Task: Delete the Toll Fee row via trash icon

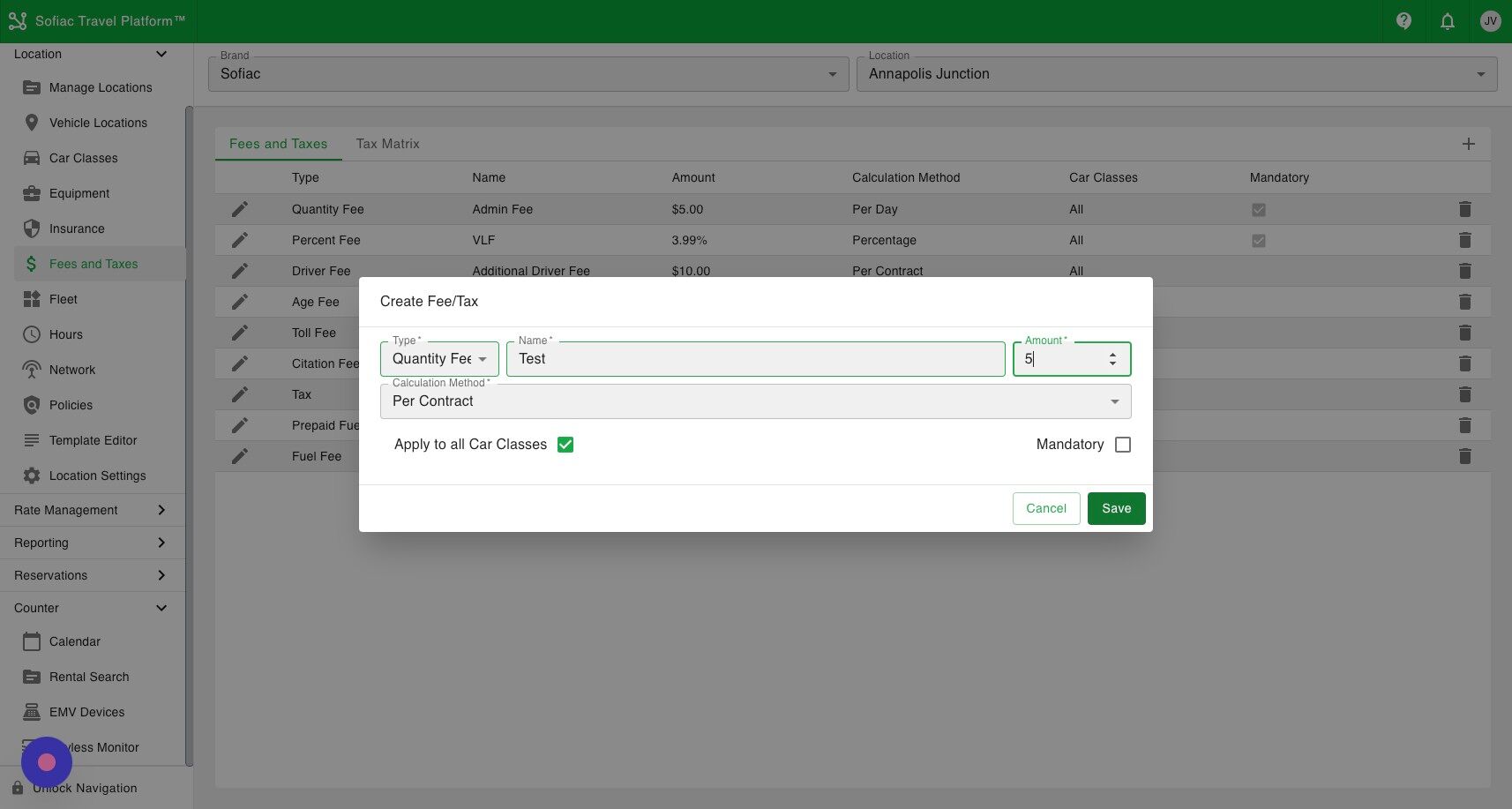Action: click(x=1465, y=333)
